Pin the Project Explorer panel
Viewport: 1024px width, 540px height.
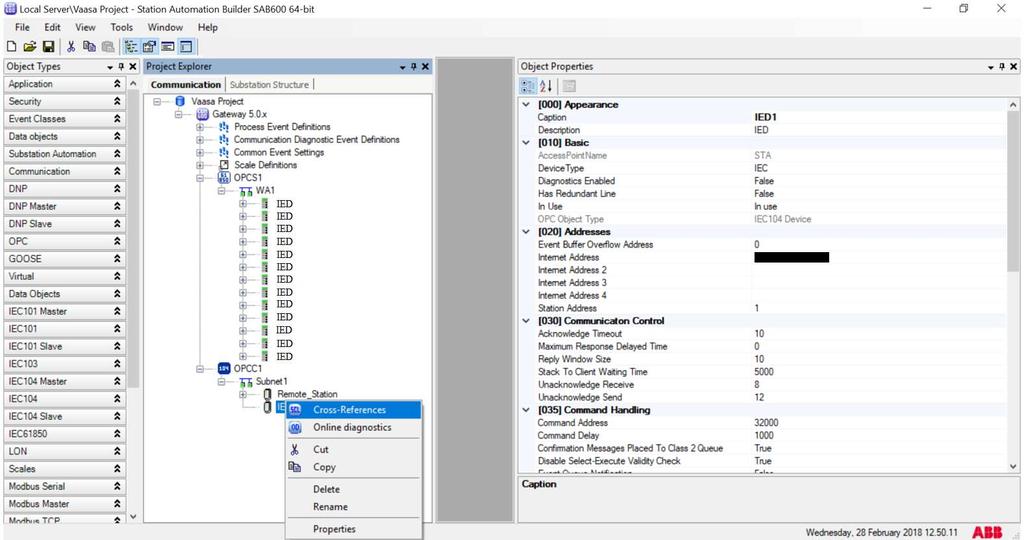point(413,67)
